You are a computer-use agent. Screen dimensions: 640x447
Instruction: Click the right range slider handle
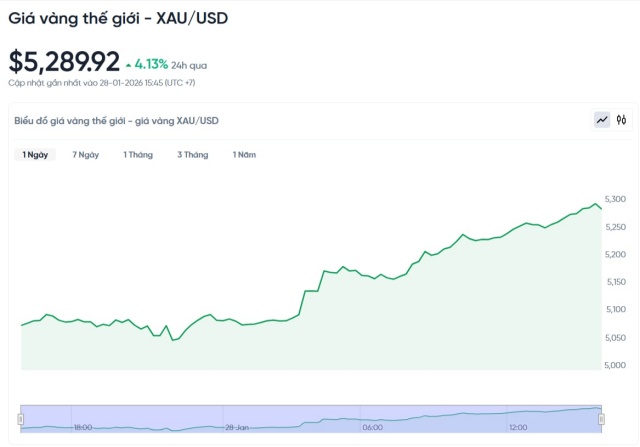click(x=601, y=418)
